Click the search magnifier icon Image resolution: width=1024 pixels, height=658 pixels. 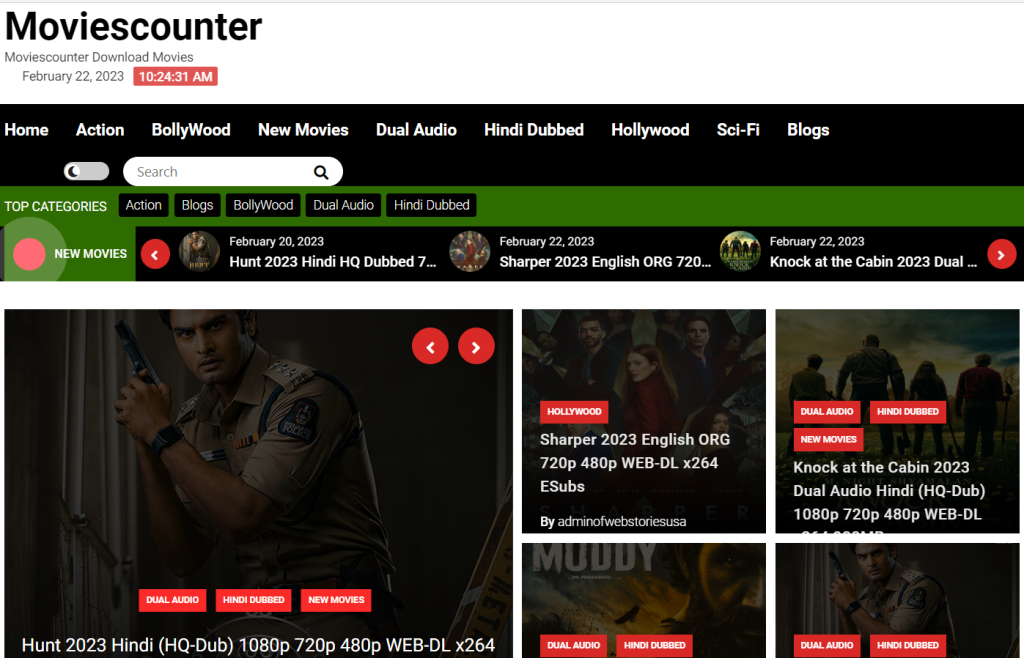click(321, 172)
